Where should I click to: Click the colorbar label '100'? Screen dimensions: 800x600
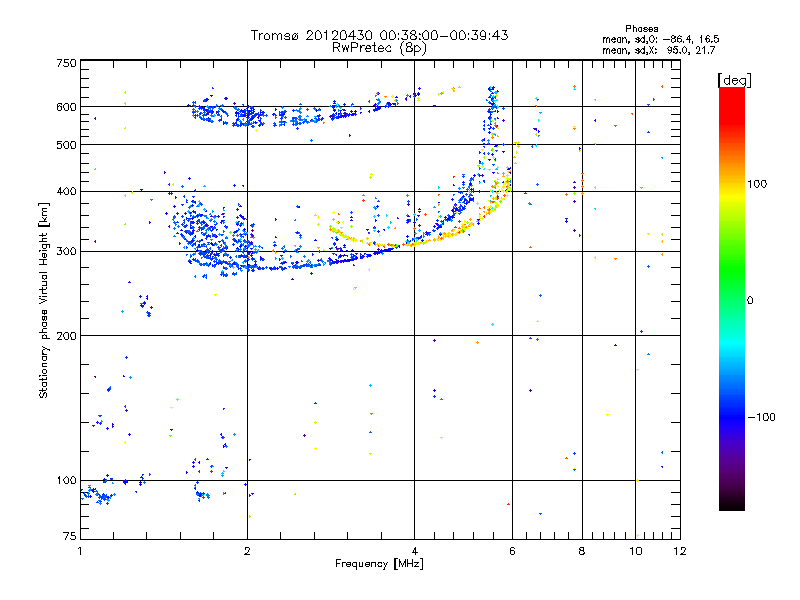tap(757, 184)
